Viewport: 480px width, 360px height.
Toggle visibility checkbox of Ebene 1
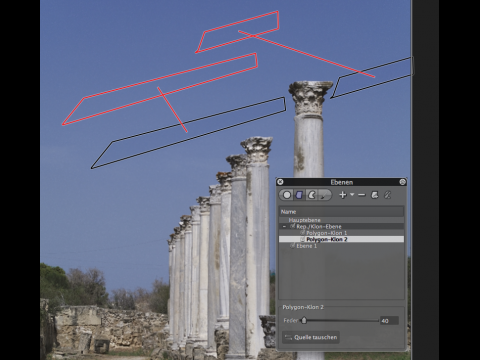(292, 246)
